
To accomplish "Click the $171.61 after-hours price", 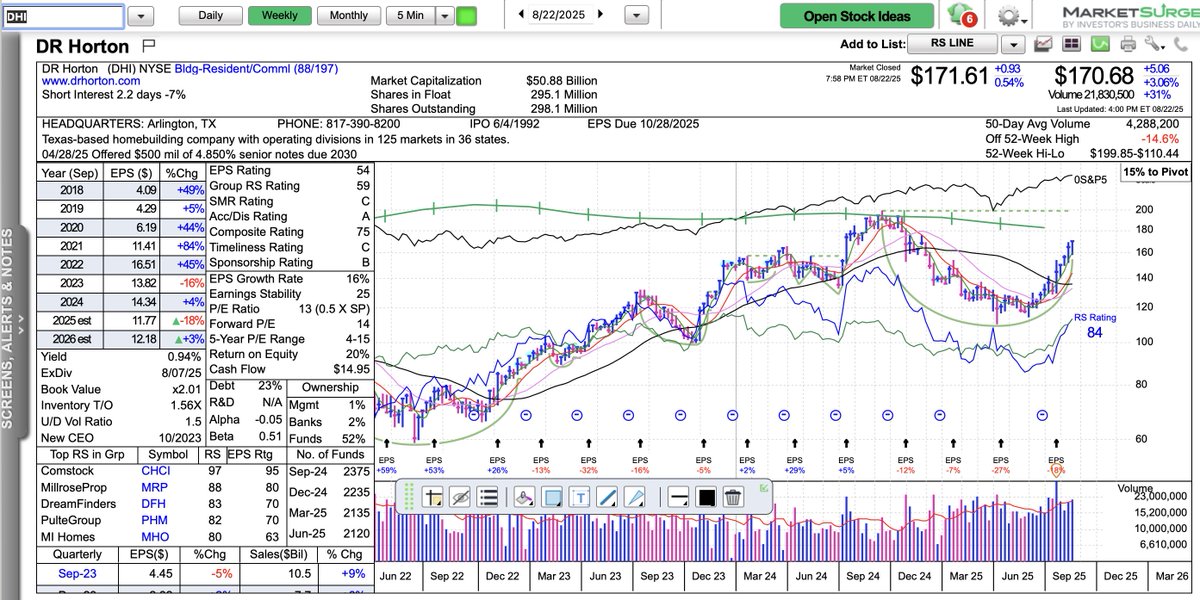I will (949, 76).
